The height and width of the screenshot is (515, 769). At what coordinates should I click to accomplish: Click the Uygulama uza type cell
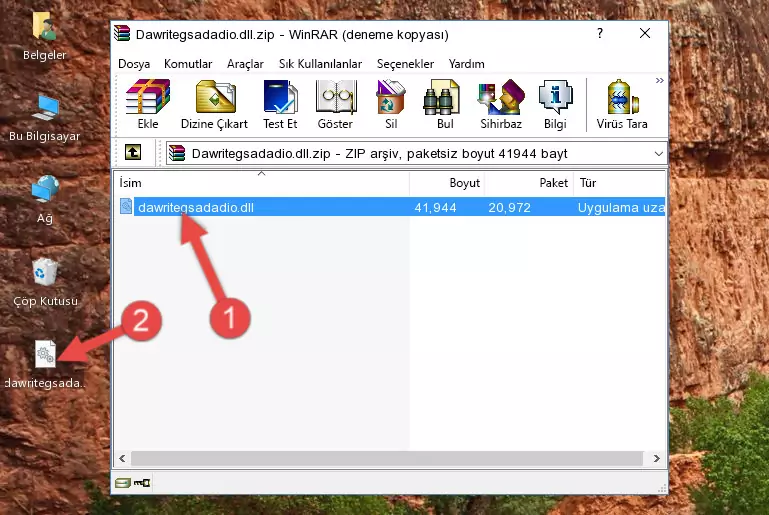pos(621,207)
